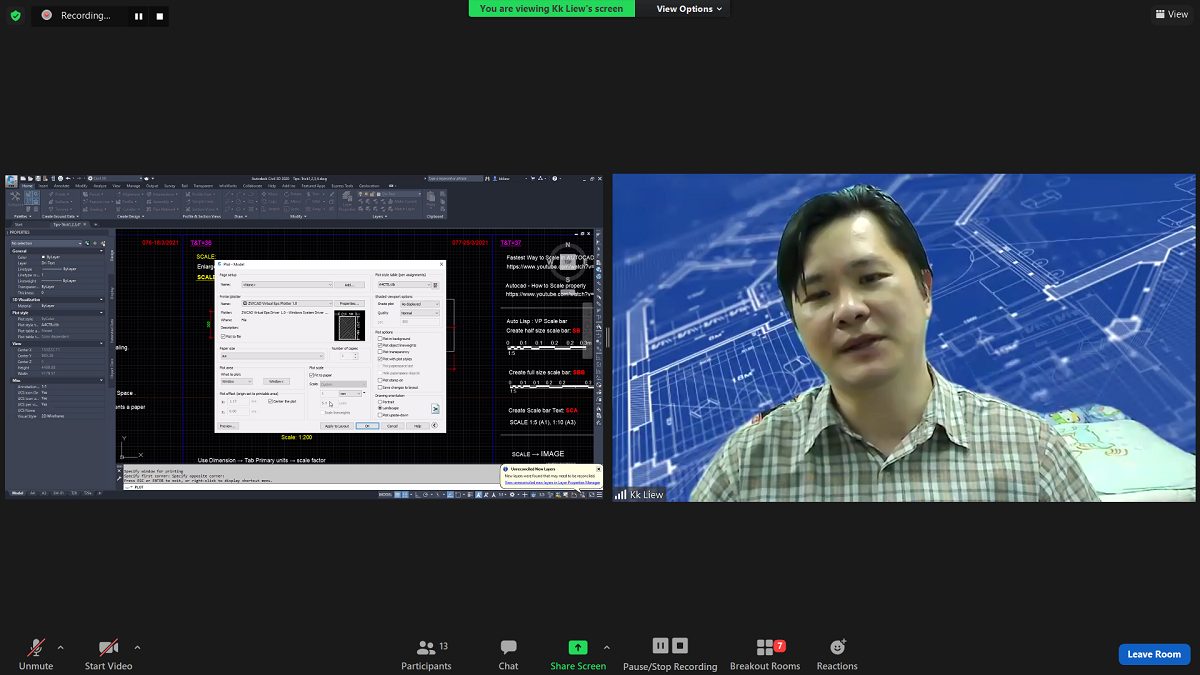
Task: Open the What to plot dropdown
Action: 236,381
